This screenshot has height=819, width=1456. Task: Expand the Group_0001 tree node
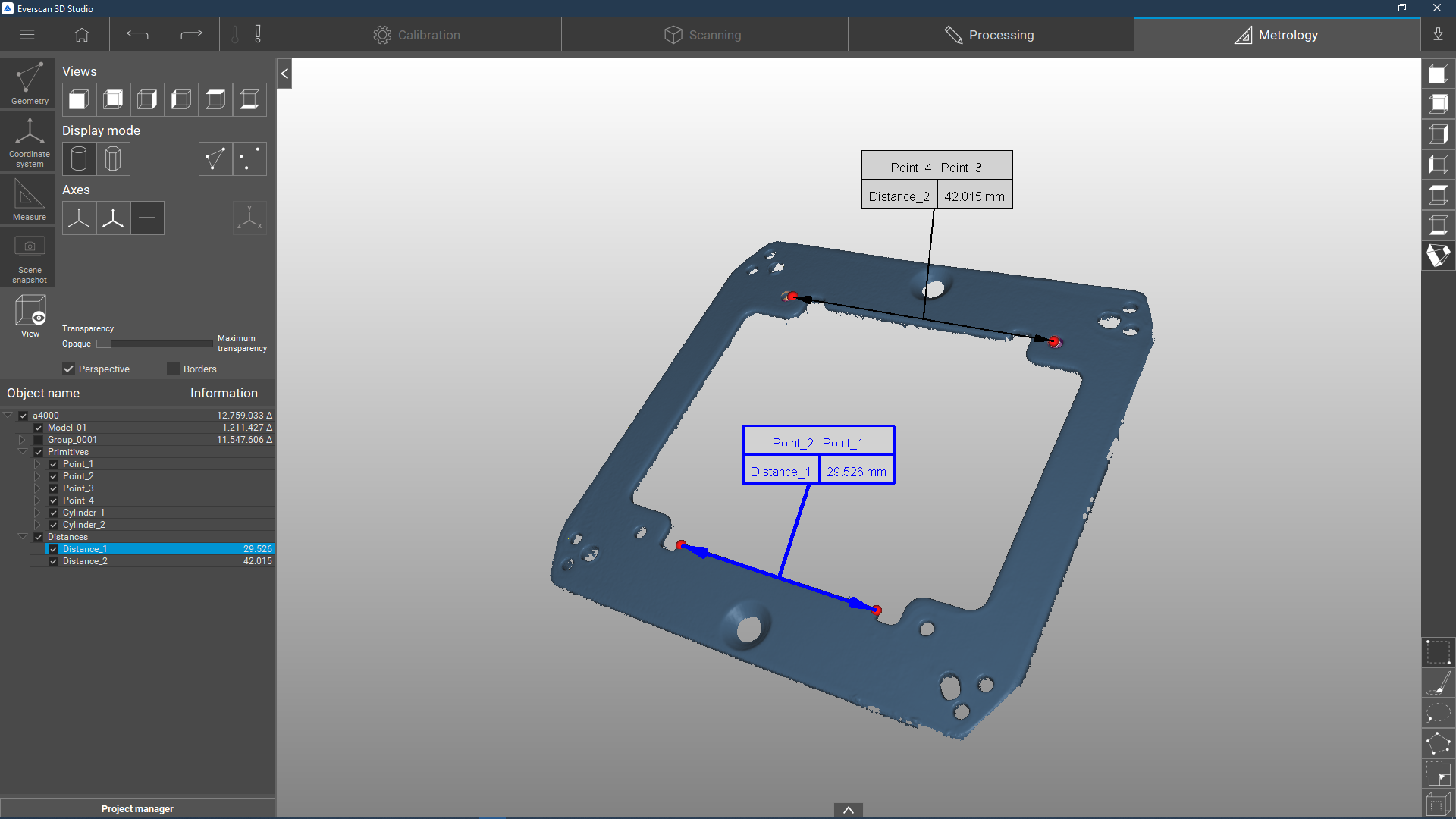[x=23, y=440]
